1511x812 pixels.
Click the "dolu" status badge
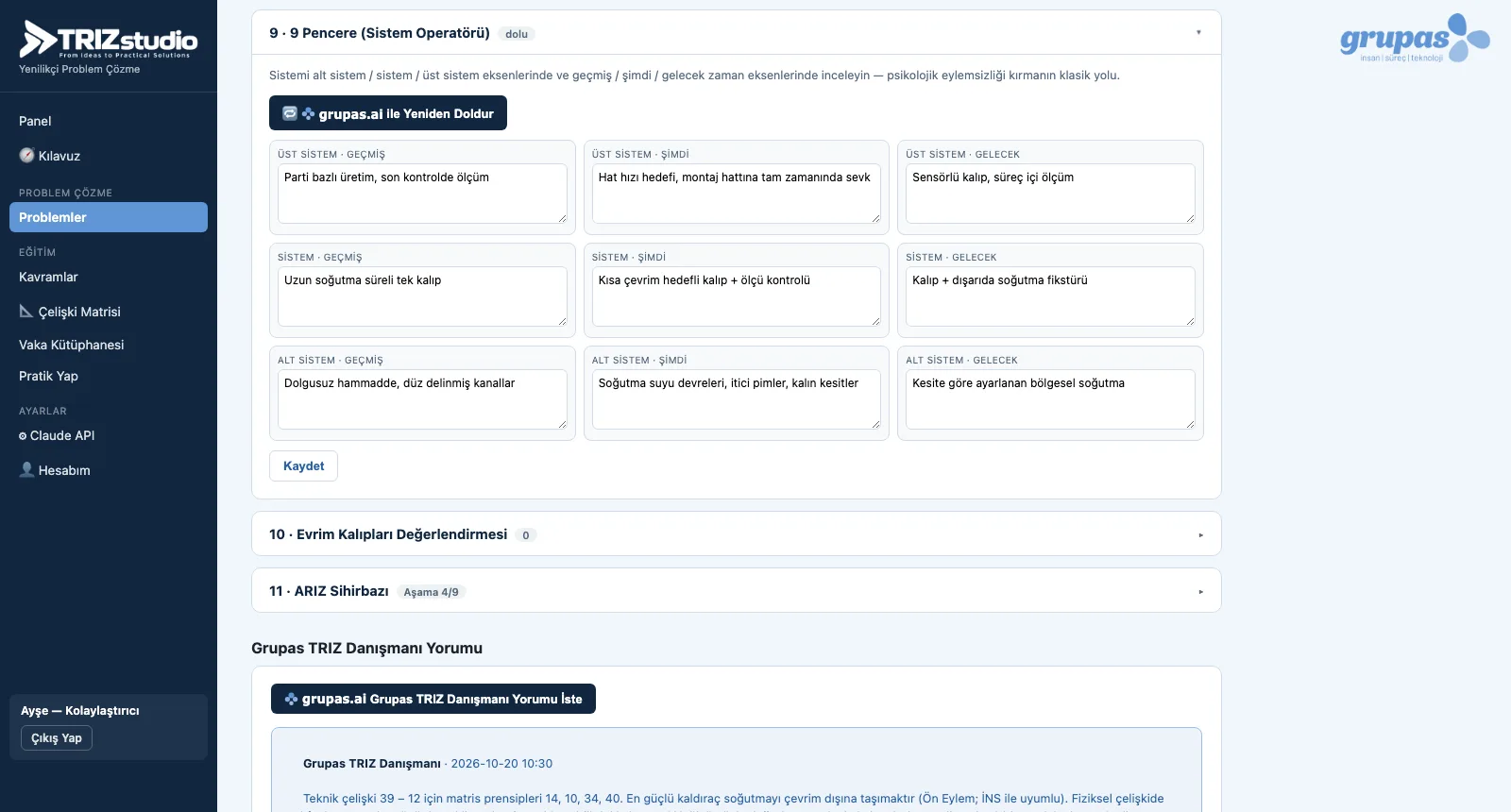(517, 34)
